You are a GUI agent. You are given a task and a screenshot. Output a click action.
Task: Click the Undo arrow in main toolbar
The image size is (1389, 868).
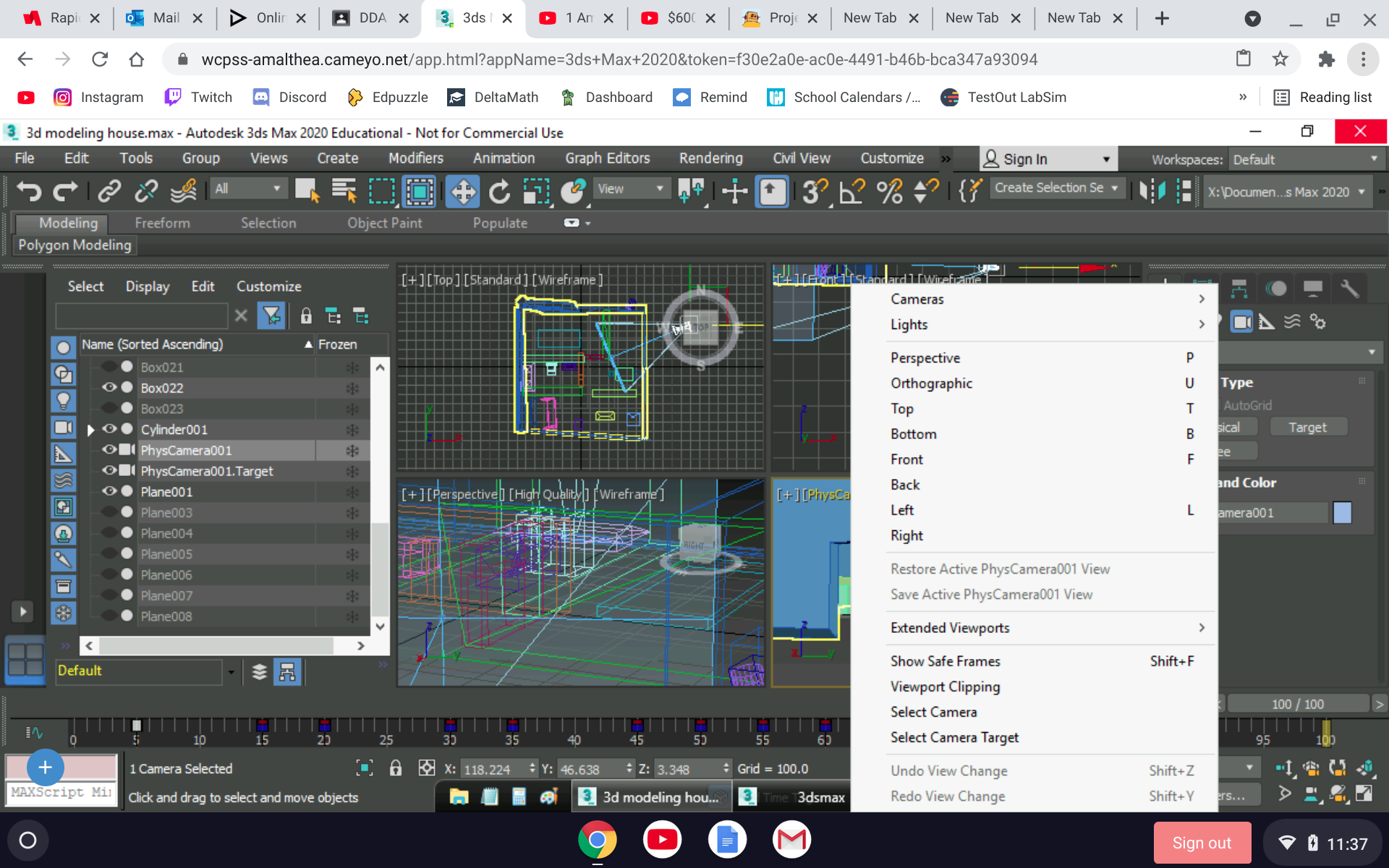click(x=29, y=191)
